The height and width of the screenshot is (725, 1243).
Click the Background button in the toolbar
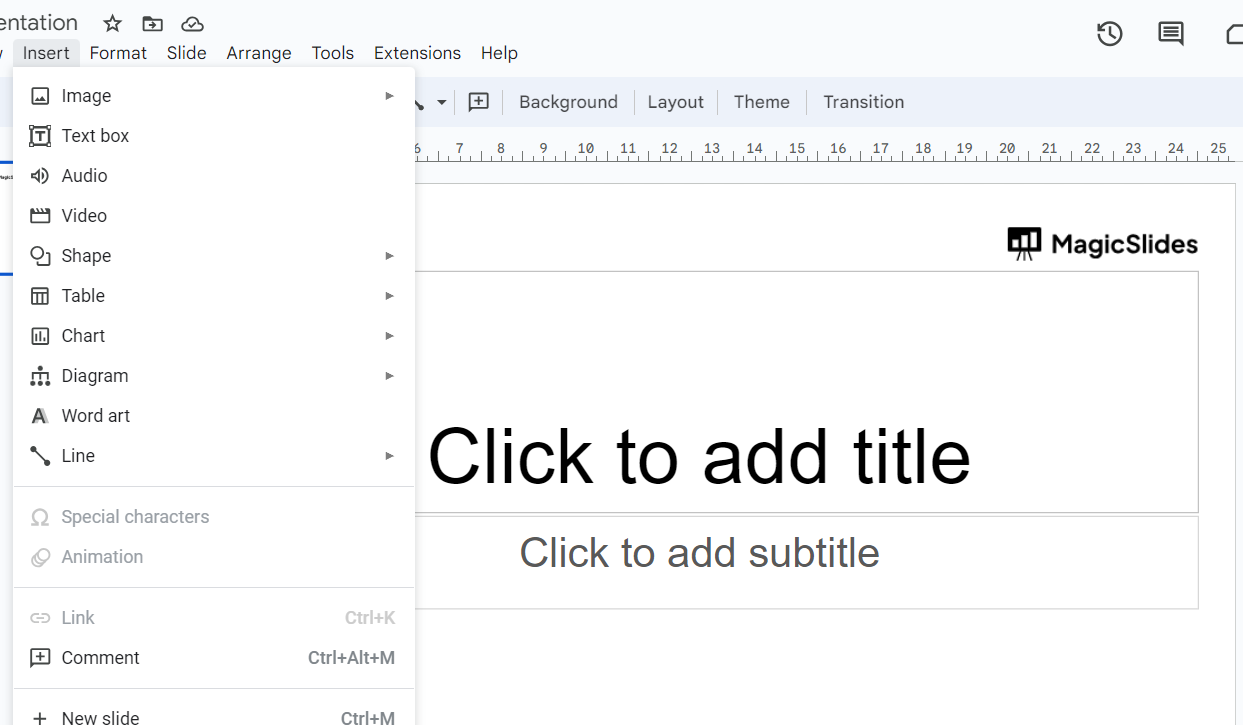click(x=568, y=102)
